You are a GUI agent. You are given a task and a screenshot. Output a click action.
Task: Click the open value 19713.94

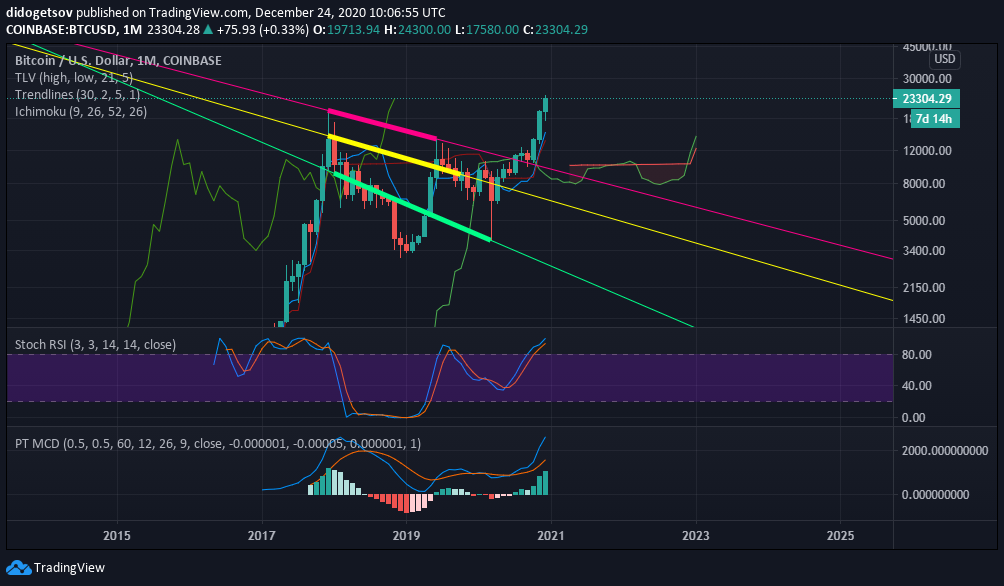click(353, 29)
